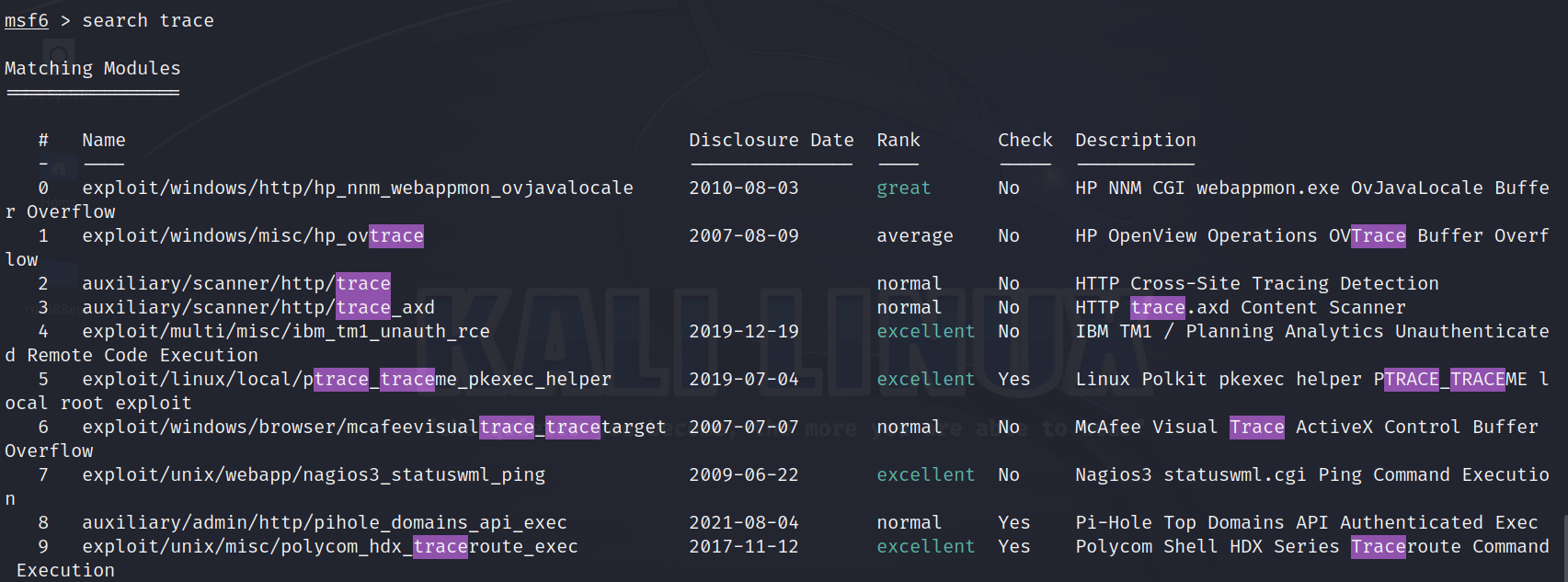
Task: Click the polycom_hdx_traceroute_exec module path
Action: [330, 546]
